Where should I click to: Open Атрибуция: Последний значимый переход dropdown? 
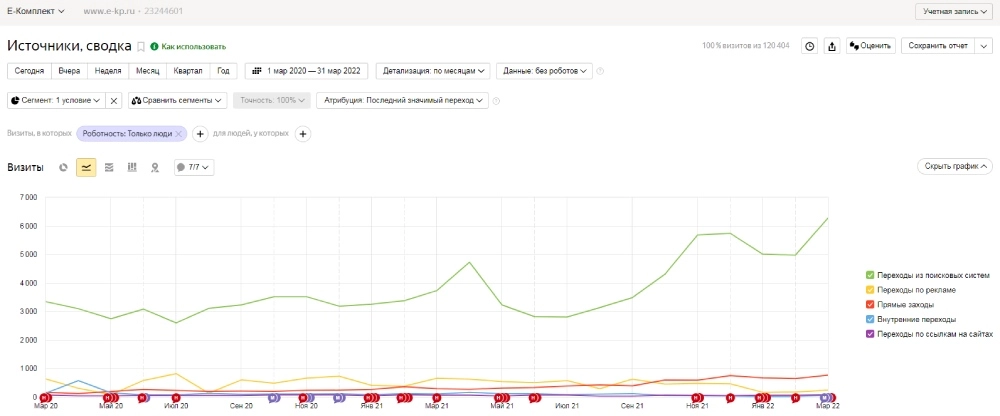402,101
